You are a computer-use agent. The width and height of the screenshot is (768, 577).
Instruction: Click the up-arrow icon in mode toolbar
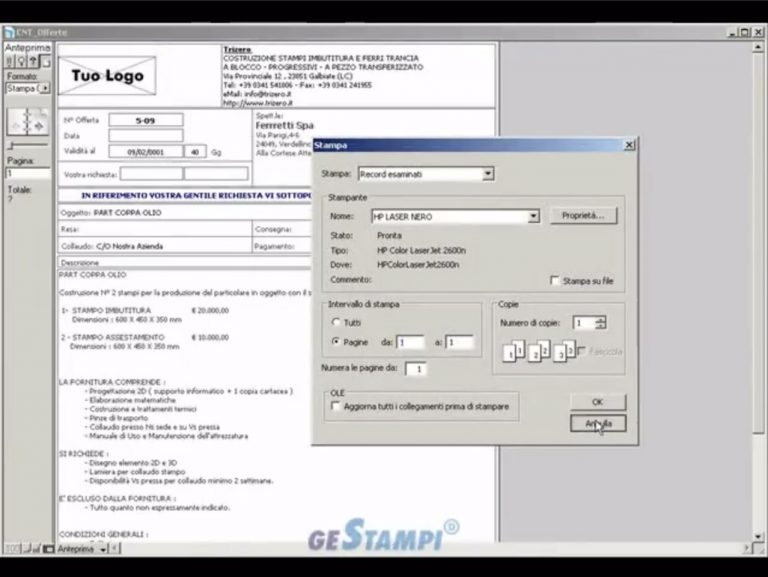tap(34, 62)
